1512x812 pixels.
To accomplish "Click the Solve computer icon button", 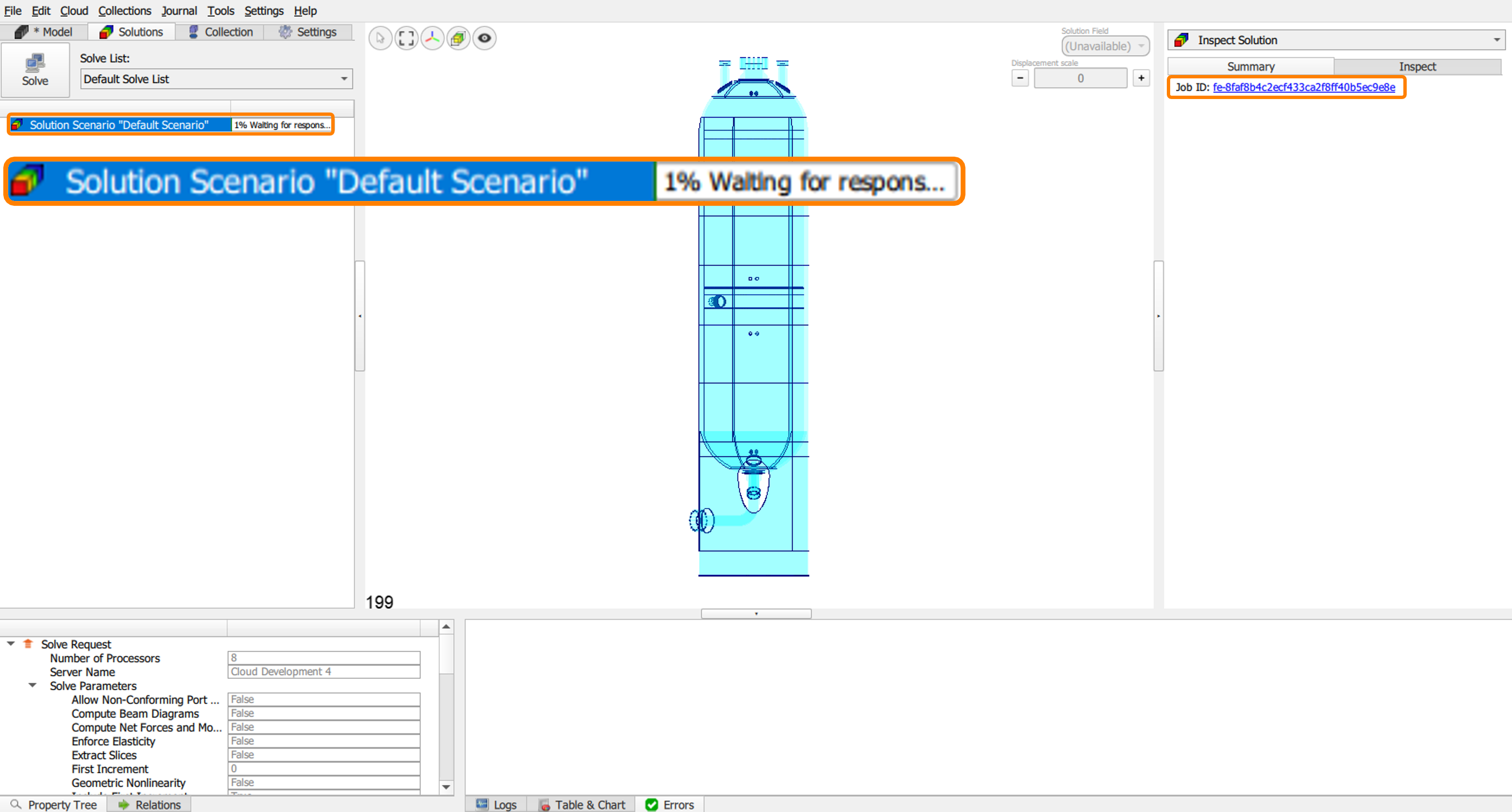I will point(35,69).
